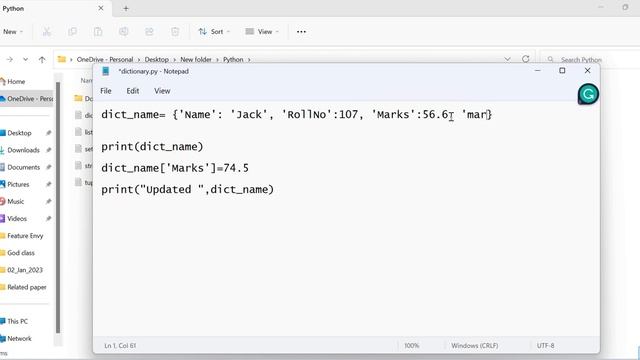Unpin Documents using its pin icon

coord(48,167)
